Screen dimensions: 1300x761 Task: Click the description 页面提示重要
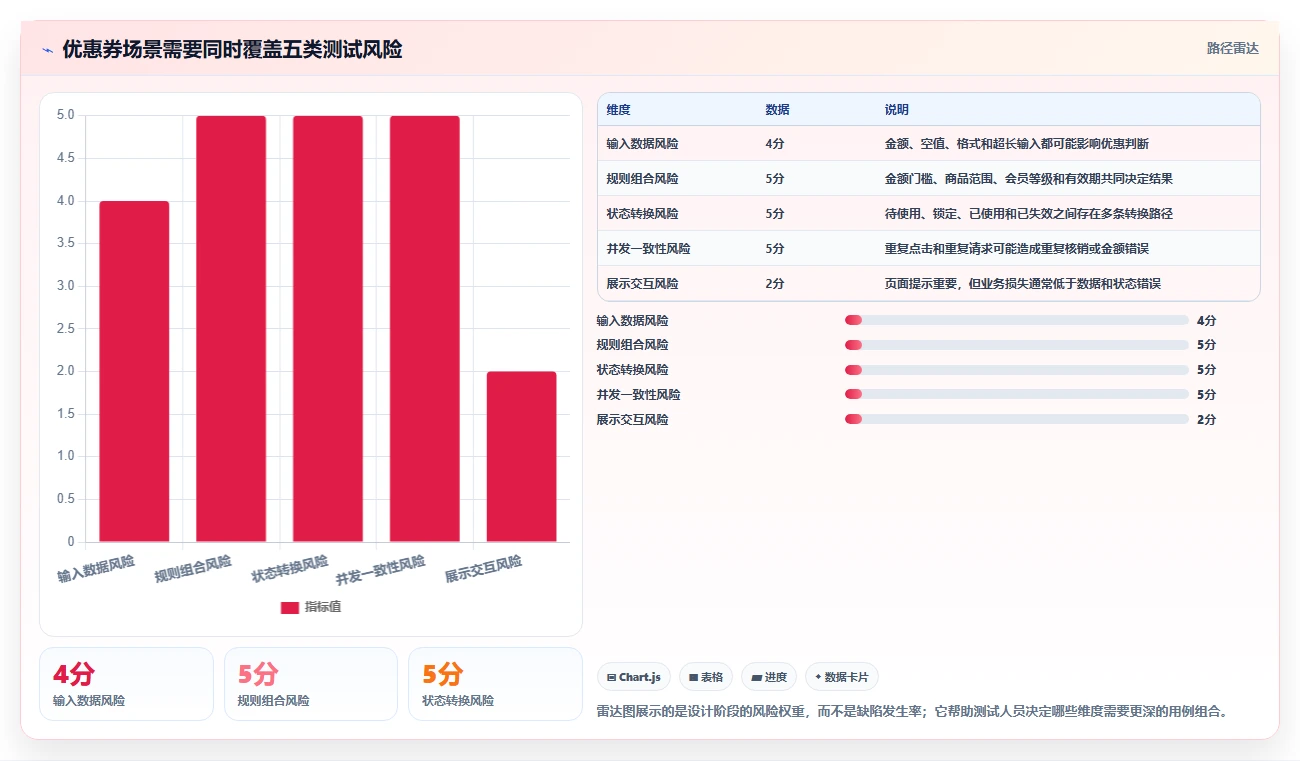[x=1023, y=284]
